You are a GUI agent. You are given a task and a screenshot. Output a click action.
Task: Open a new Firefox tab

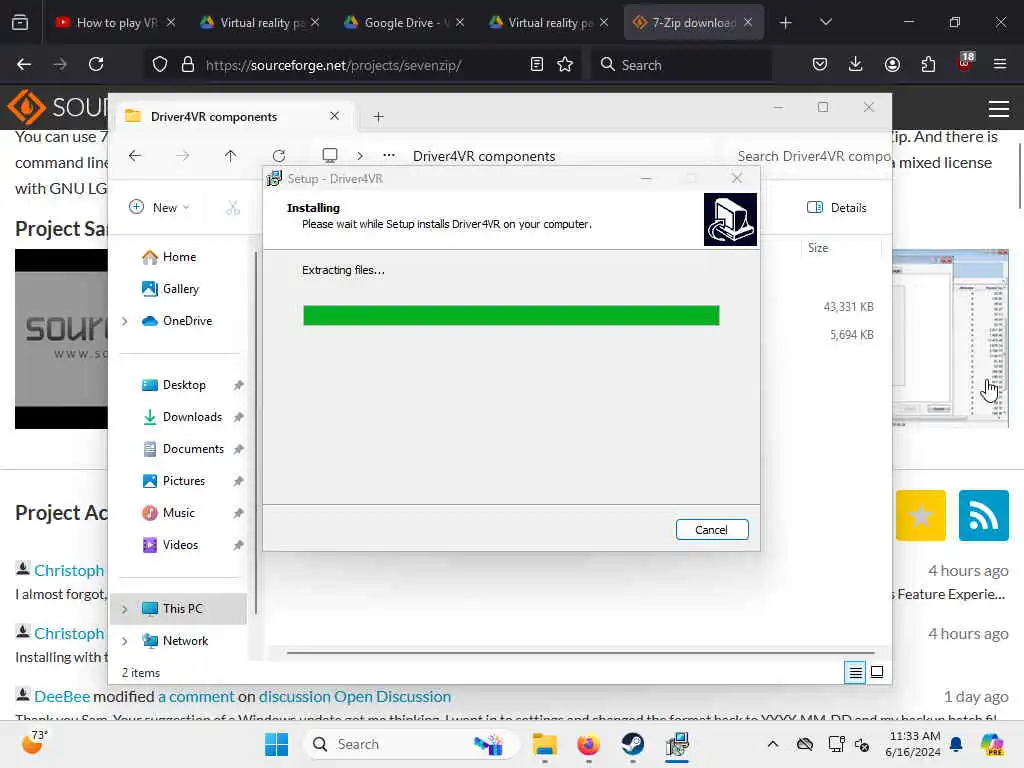(786, 23)
